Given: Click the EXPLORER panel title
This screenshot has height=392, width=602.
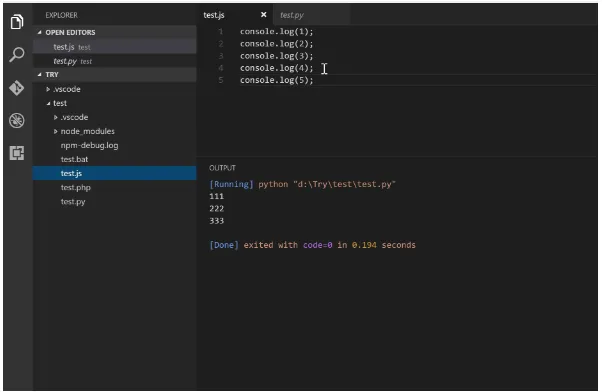Looking at the screenshot, I should click(x=61, y=15).
